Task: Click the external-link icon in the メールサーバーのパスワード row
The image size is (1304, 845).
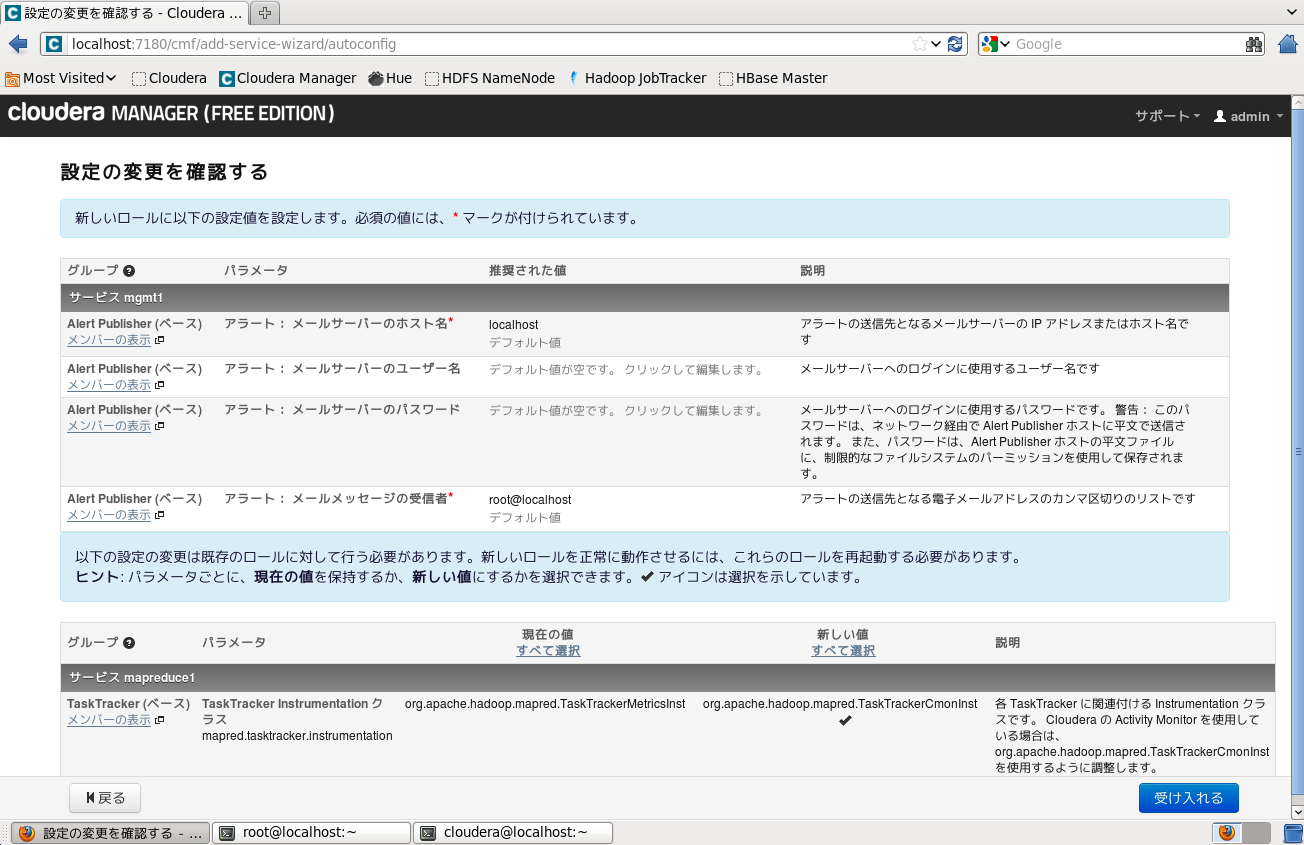Action: pos(159,426)
